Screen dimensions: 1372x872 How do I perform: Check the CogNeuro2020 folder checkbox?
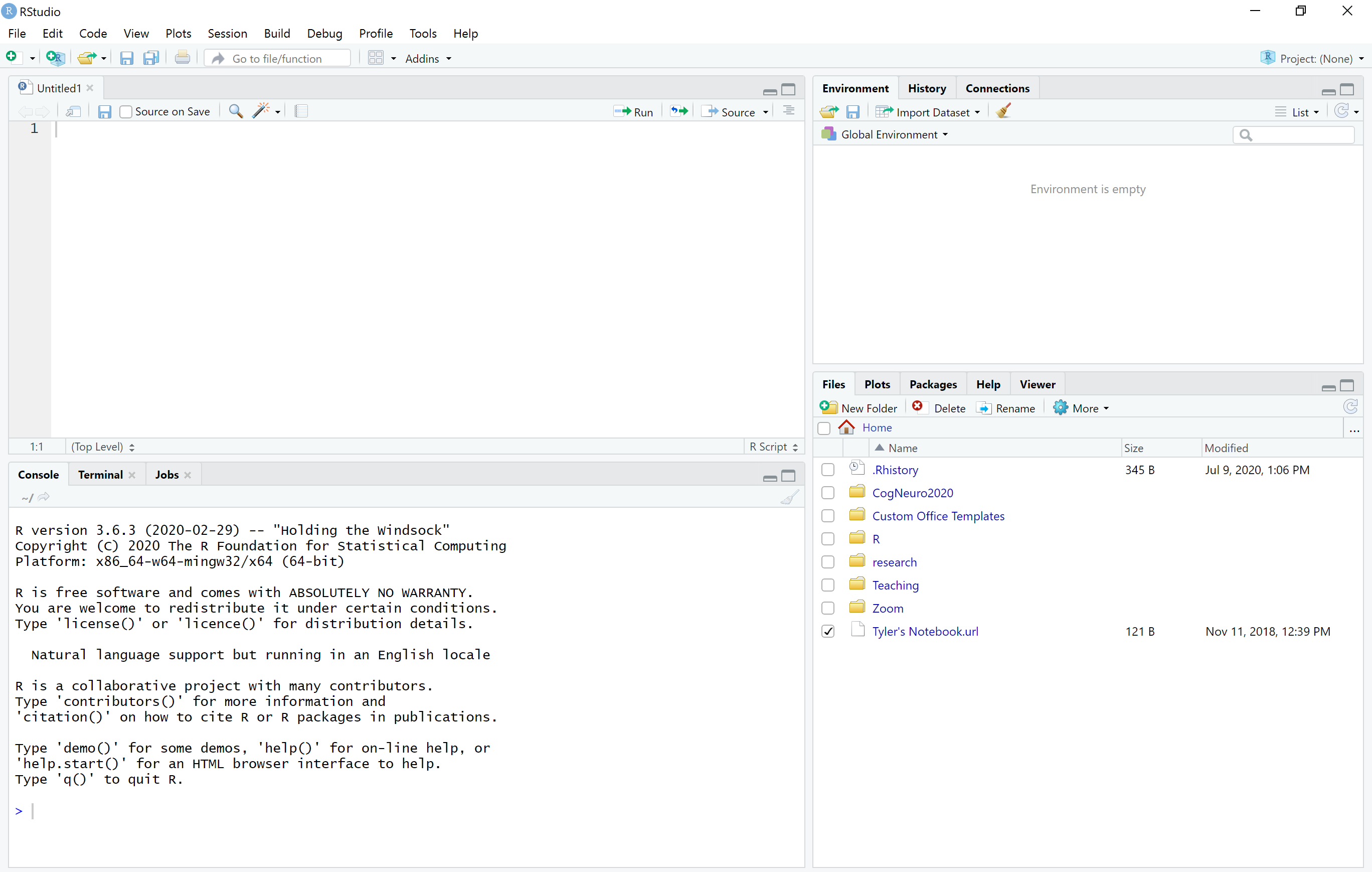[x=828, y=493]
